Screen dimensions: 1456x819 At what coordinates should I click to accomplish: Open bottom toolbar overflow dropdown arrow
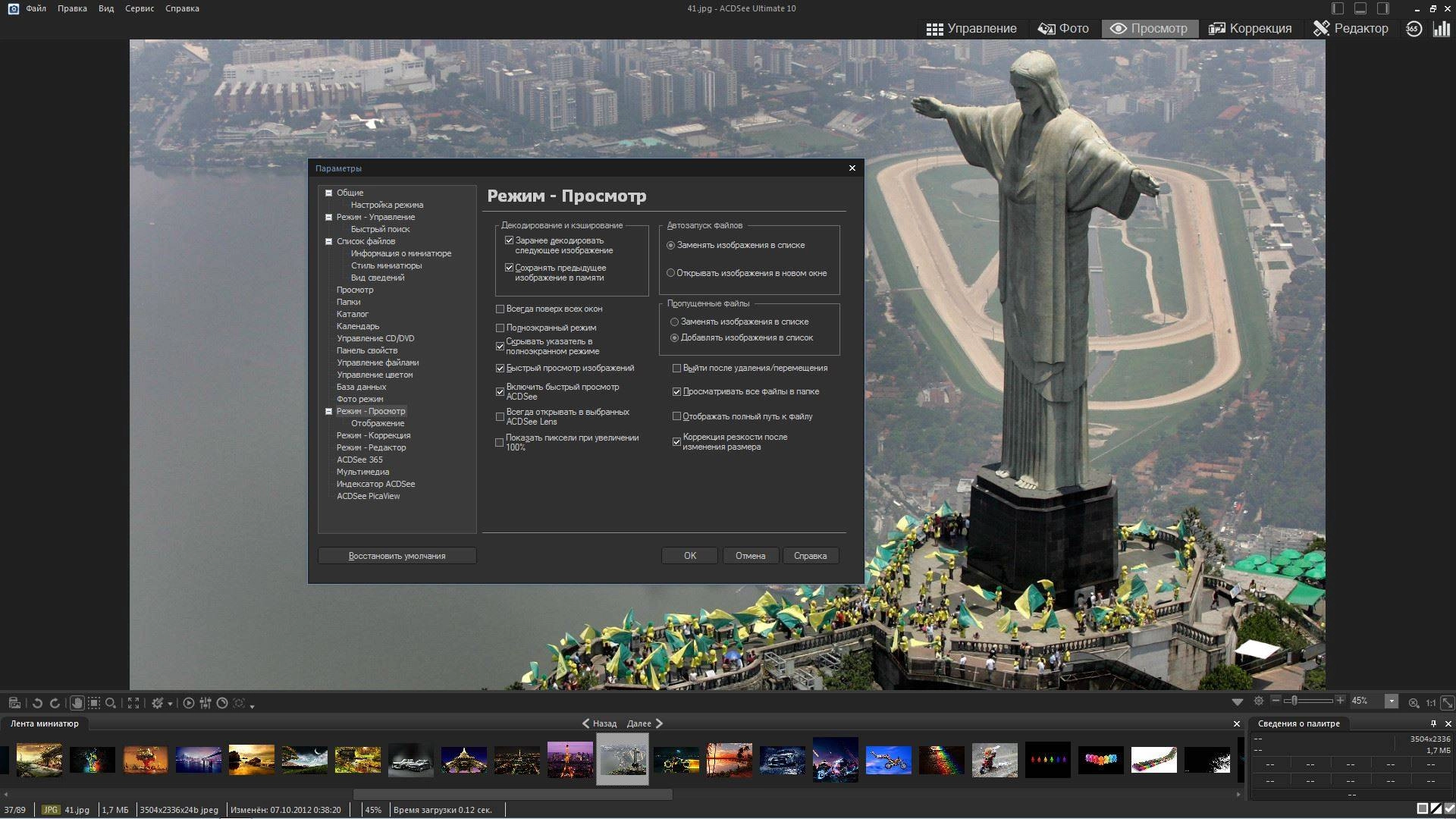click(x=252, y=706)
